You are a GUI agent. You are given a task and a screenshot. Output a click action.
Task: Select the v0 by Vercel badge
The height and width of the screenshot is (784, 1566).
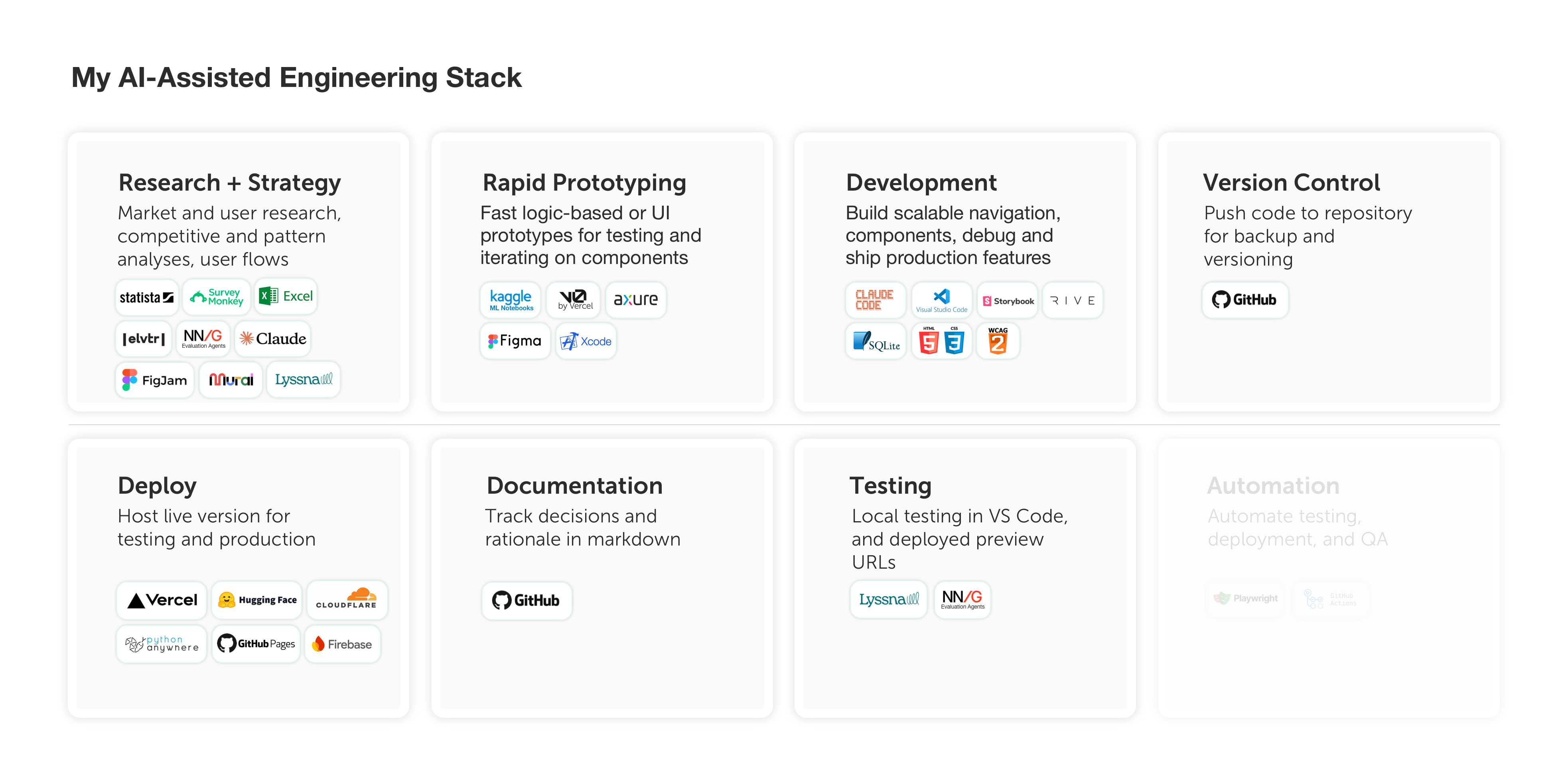[574, 299]
